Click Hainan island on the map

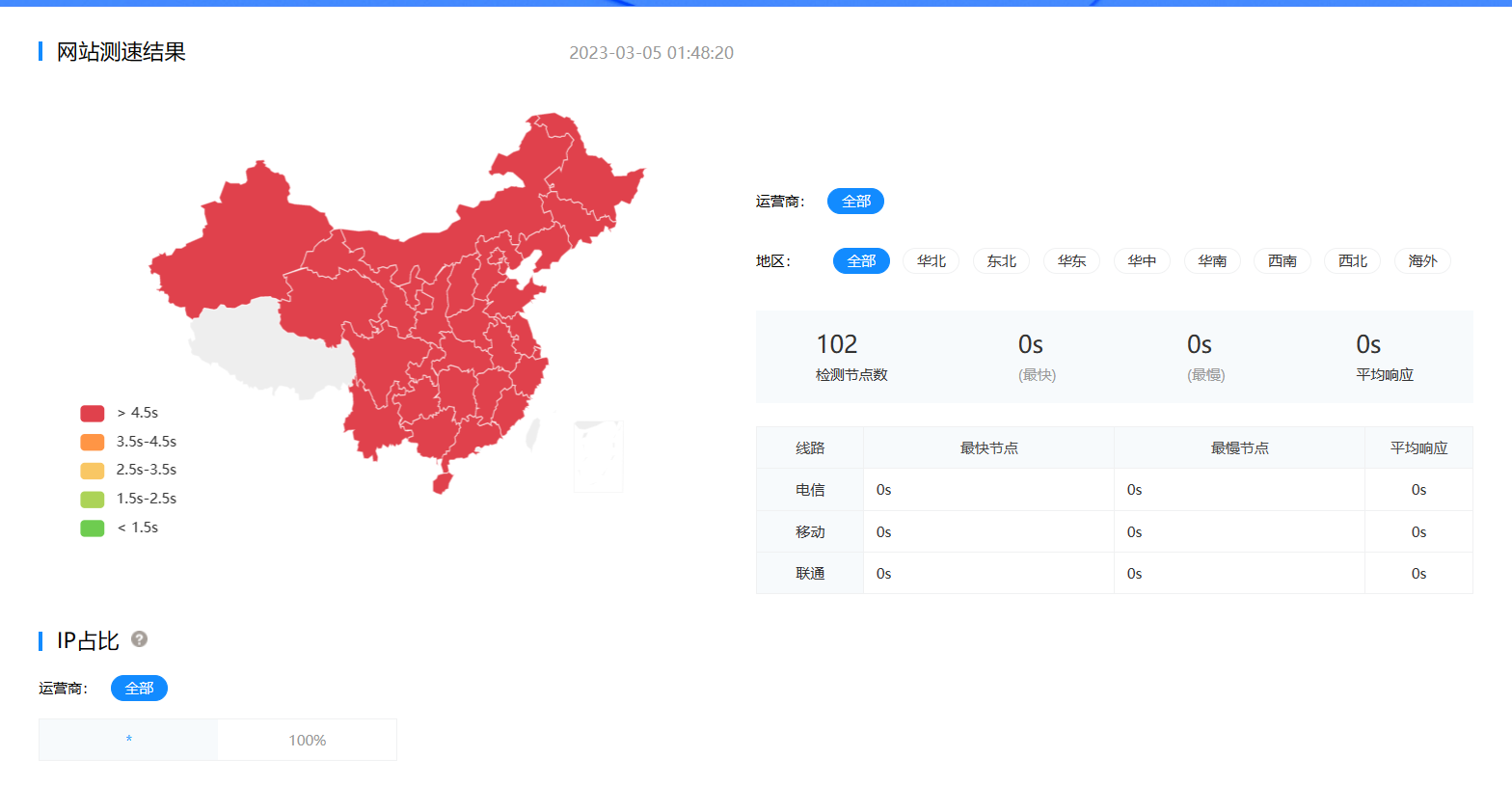coord(443,482)
